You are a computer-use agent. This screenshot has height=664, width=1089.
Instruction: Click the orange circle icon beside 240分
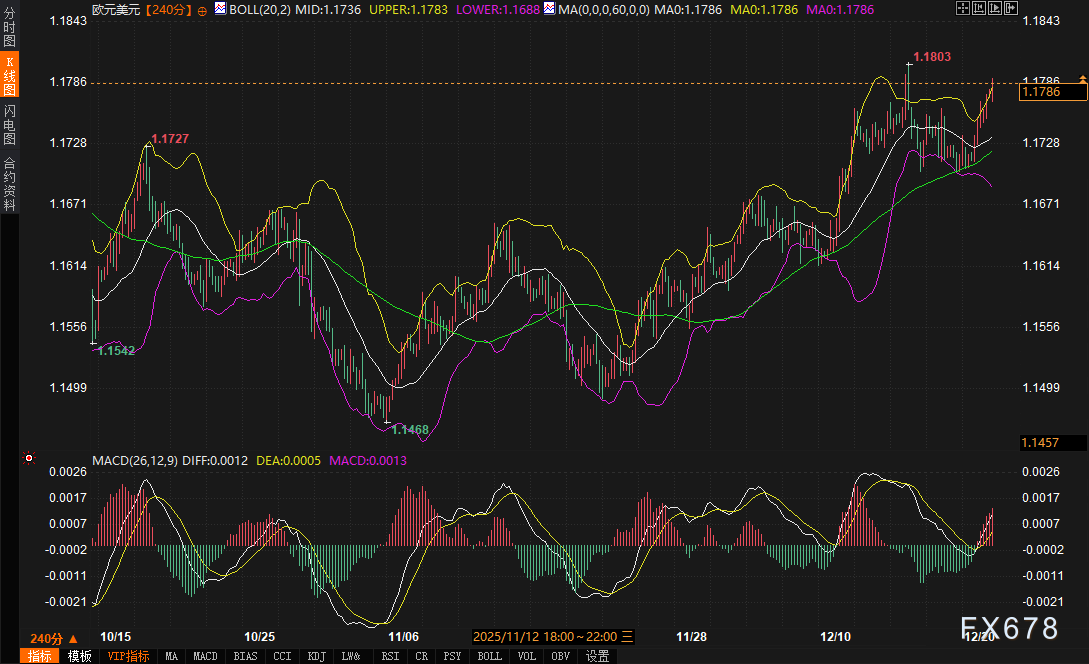point(203,9)
